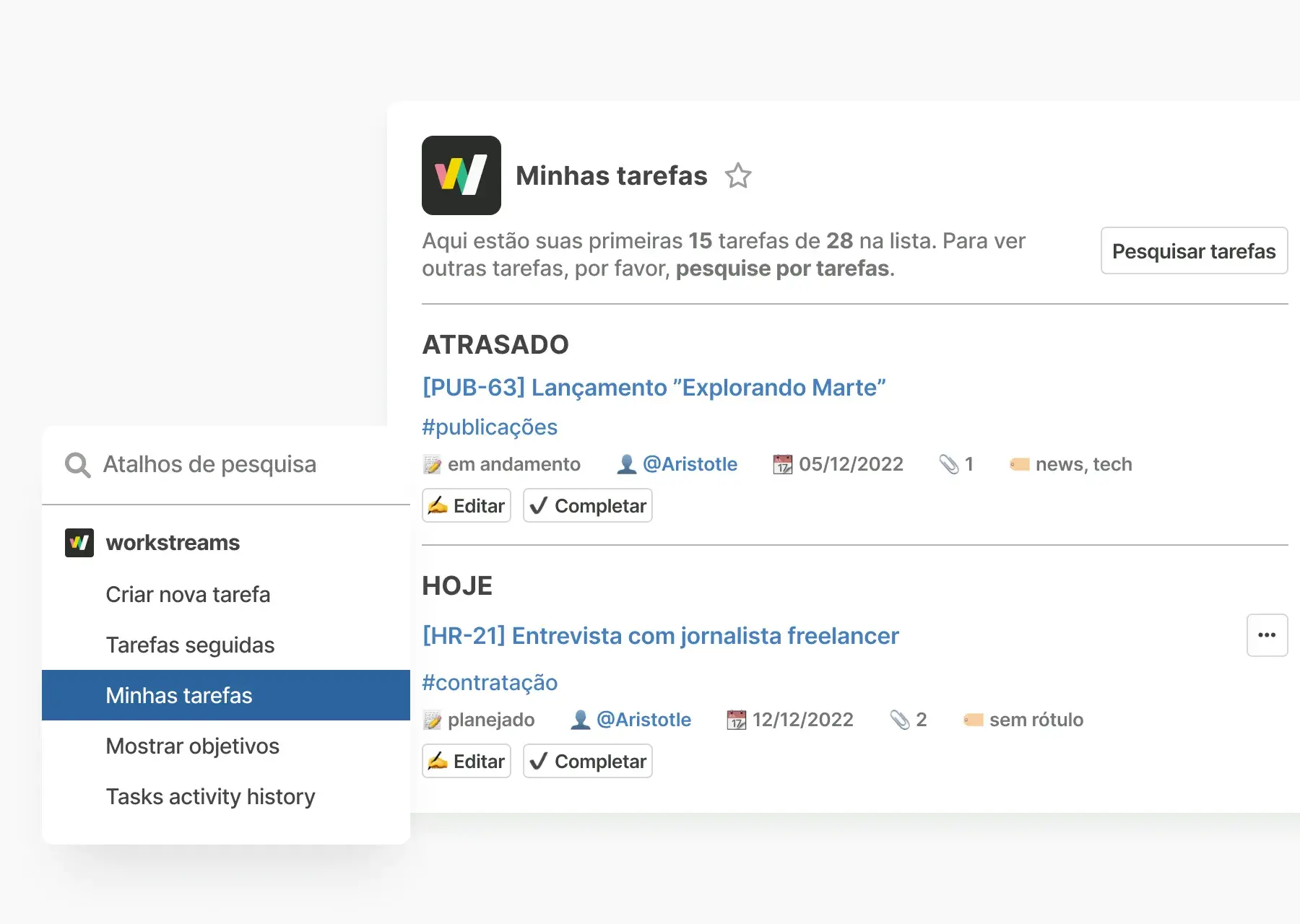This screenshot has height=924, width=1300.
Task: Complete the HR-21 interview task
Action: (x=587, y=762)
